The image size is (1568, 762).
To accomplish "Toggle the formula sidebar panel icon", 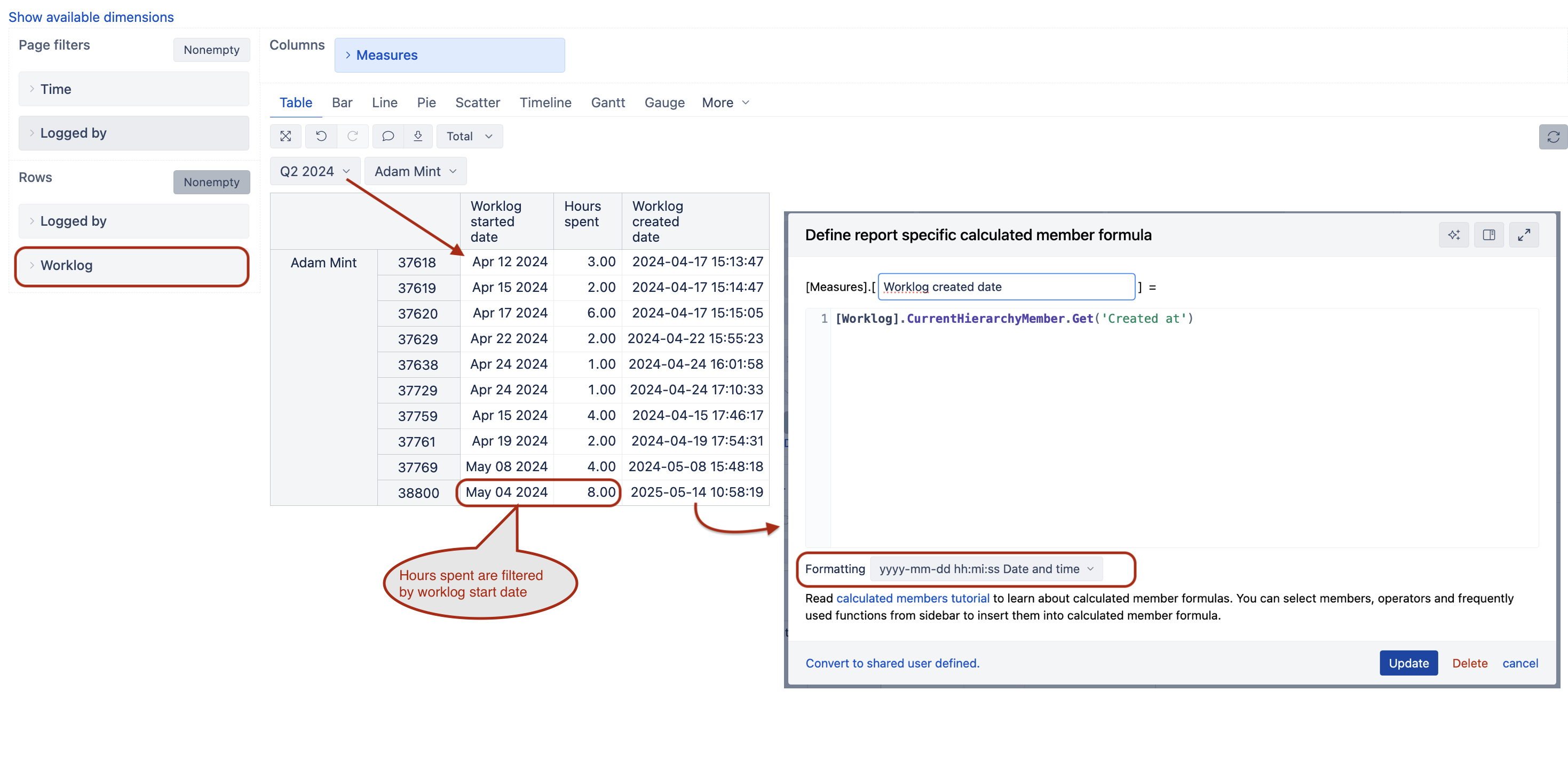I will point(1489,235).
